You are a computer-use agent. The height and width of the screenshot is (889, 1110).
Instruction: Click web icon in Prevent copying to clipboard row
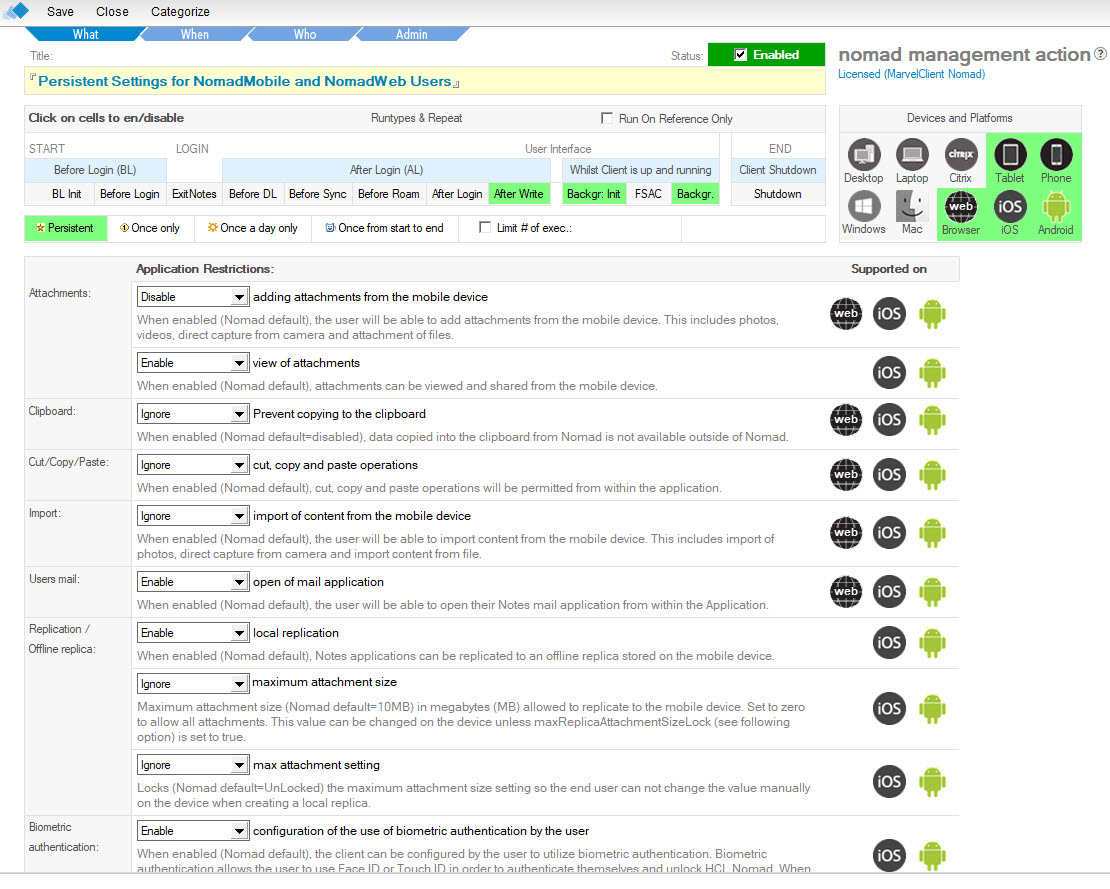pos(846,420)
